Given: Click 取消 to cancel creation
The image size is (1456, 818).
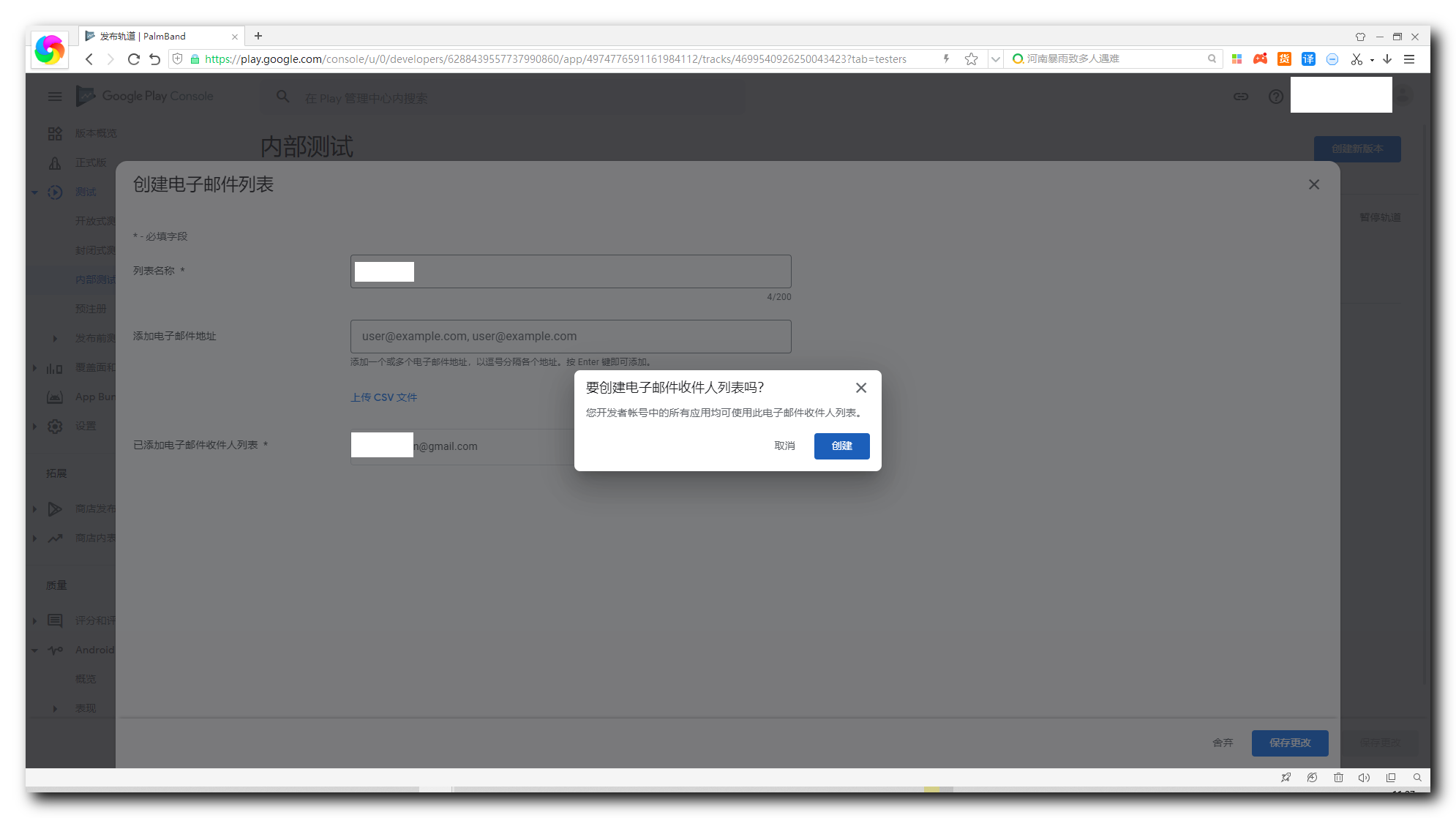Looking at the screenshot, I should coord(784,446).
